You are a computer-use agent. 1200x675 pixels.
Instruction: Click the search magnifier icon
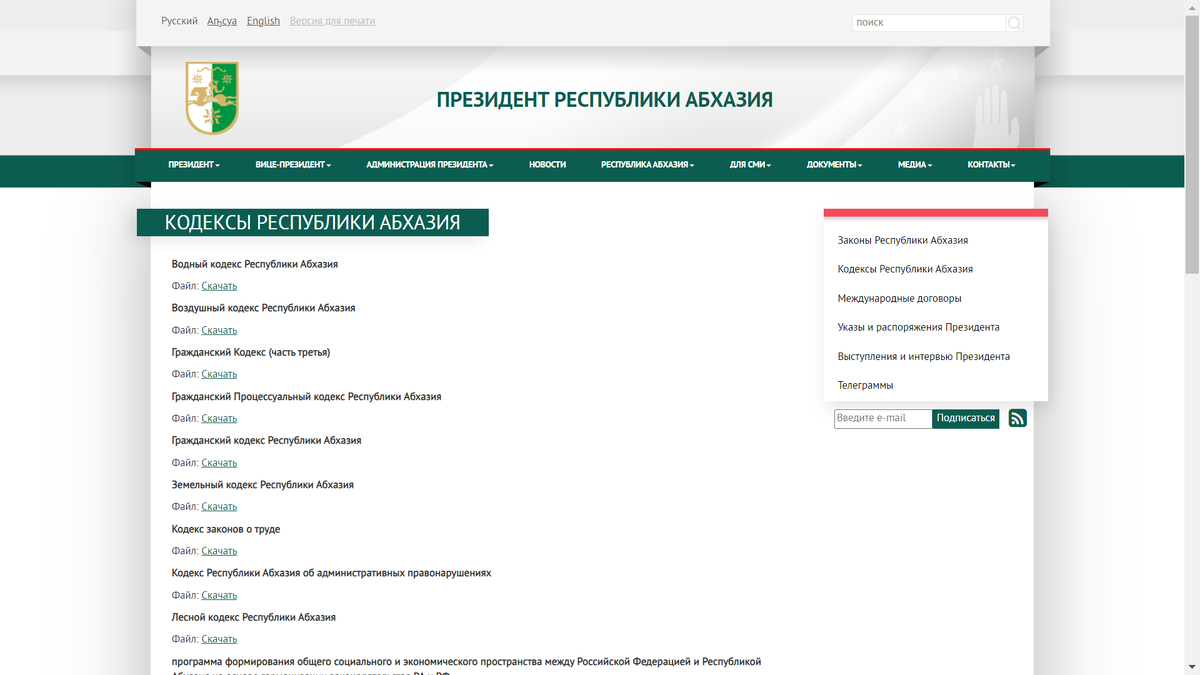click(1013, 23)
